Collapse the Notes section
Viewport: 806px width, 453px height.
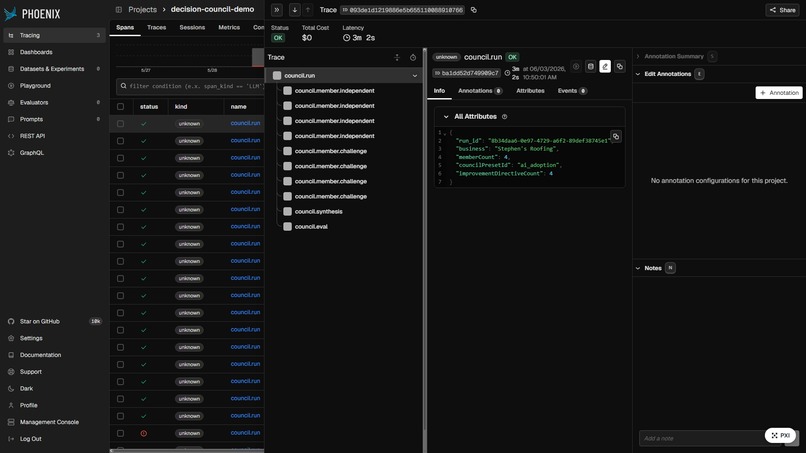pyautogui.click(x=638, y=268)
